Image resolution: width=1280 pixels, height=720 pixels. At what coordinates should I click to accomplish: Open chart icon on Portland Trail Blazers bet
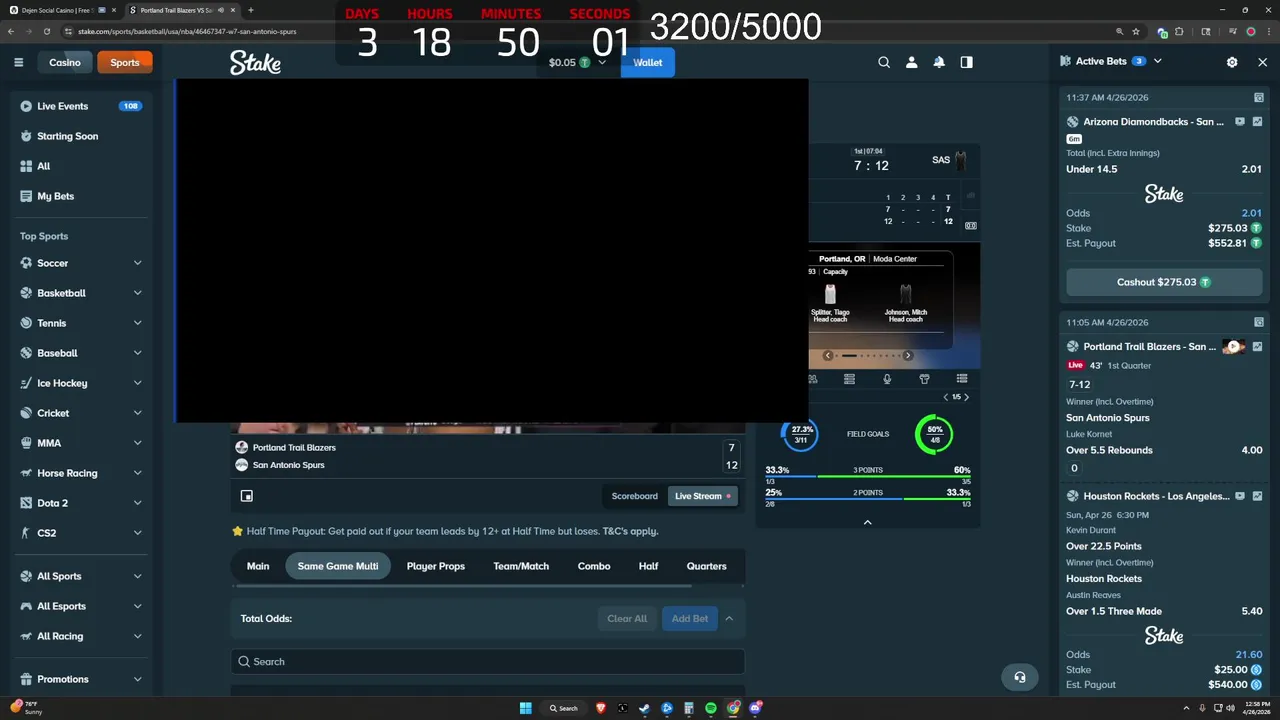(1257, 347)
